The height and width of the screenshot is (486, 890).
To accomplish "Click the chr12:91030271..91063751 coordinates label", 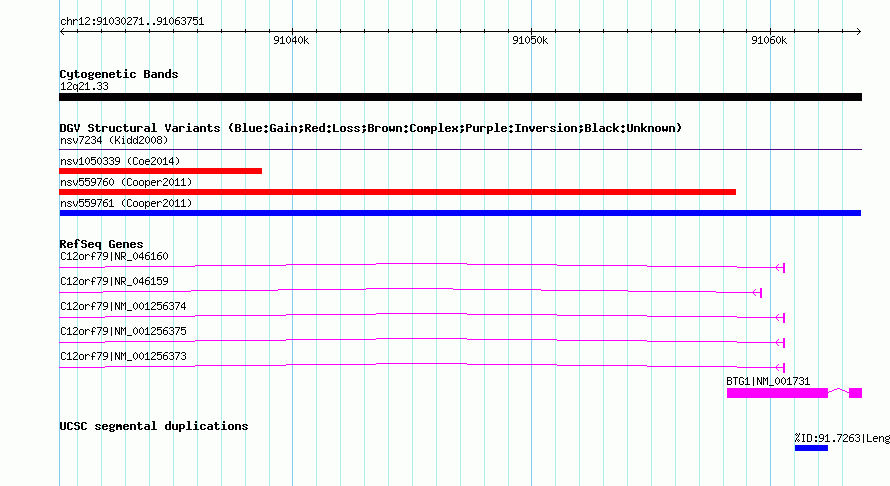I will (132, 22).
